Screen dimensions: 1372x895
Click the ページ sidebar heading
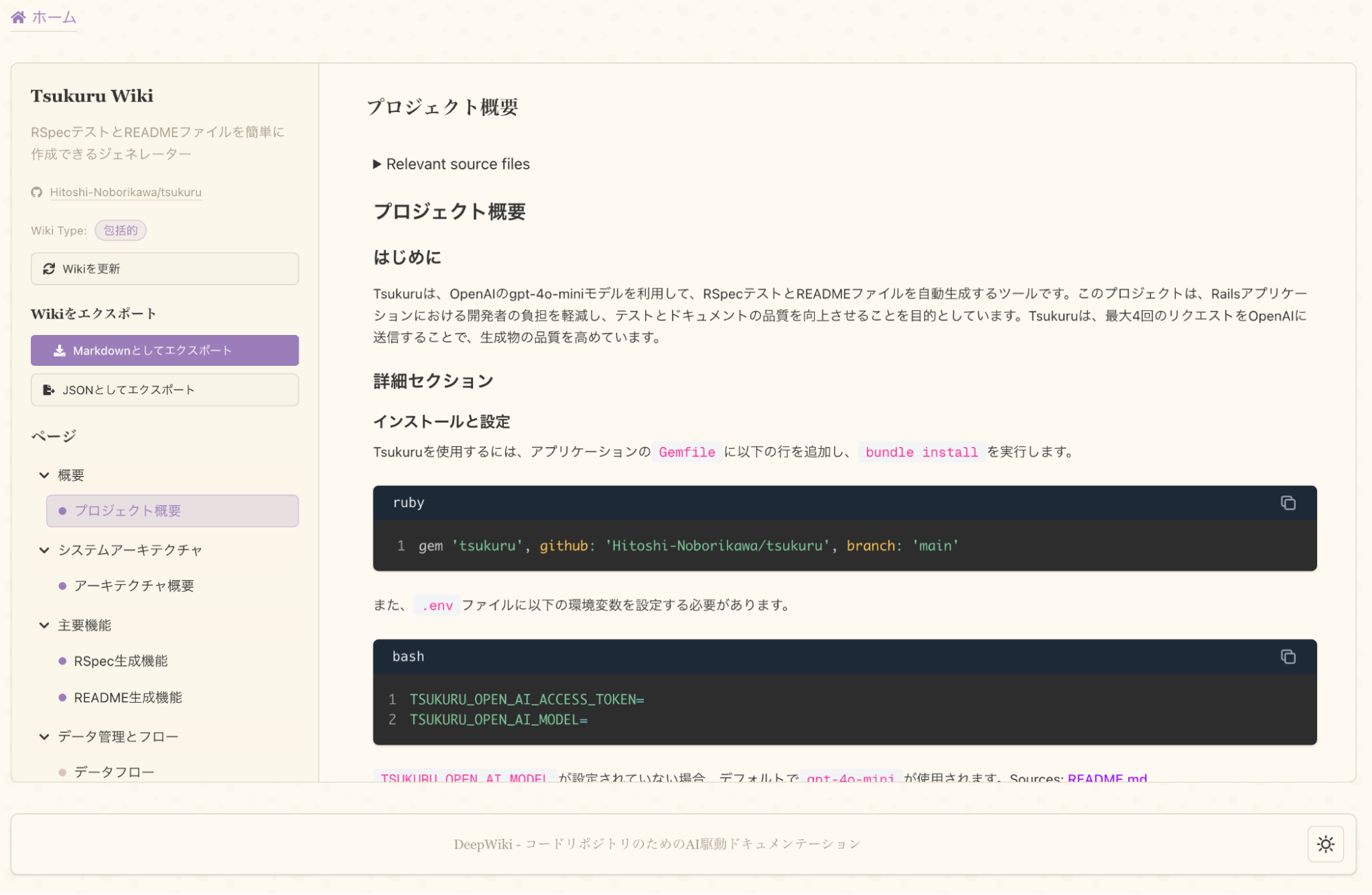(x=54, y=436)
